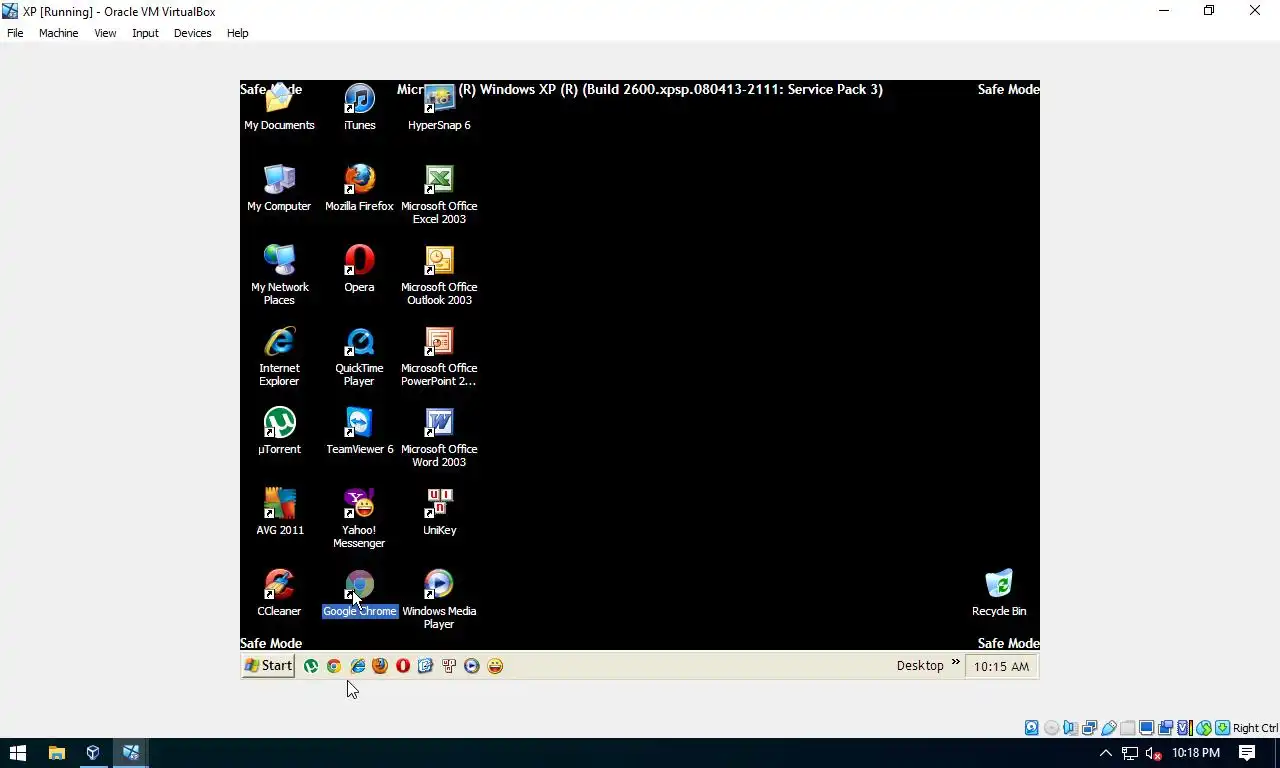Click the VirtualBox shared folders indicator
Image resolution: width=1280 pixels, height=768 pixels.
1128,728
